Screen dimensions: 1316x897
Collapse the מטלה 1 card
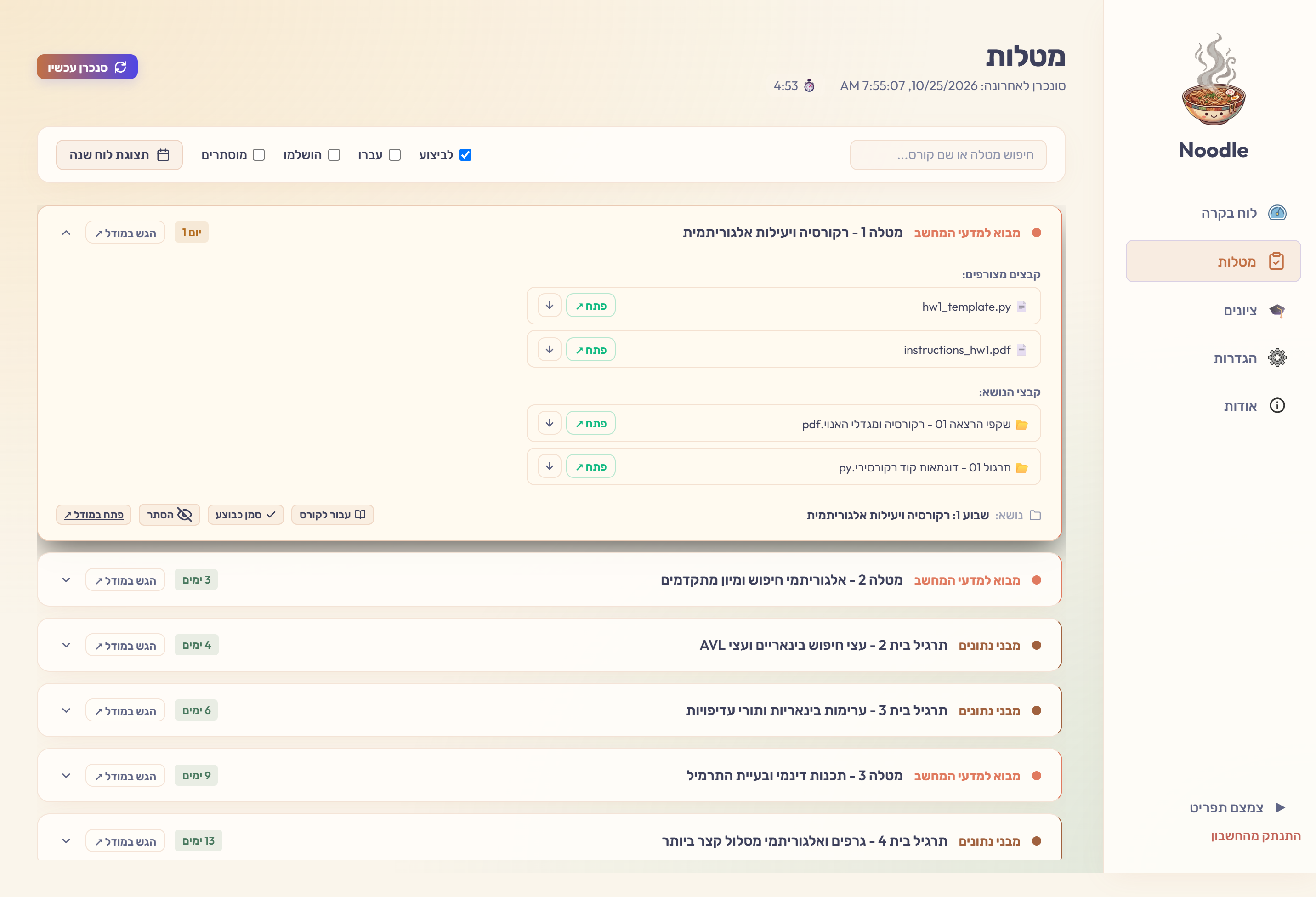66,233
